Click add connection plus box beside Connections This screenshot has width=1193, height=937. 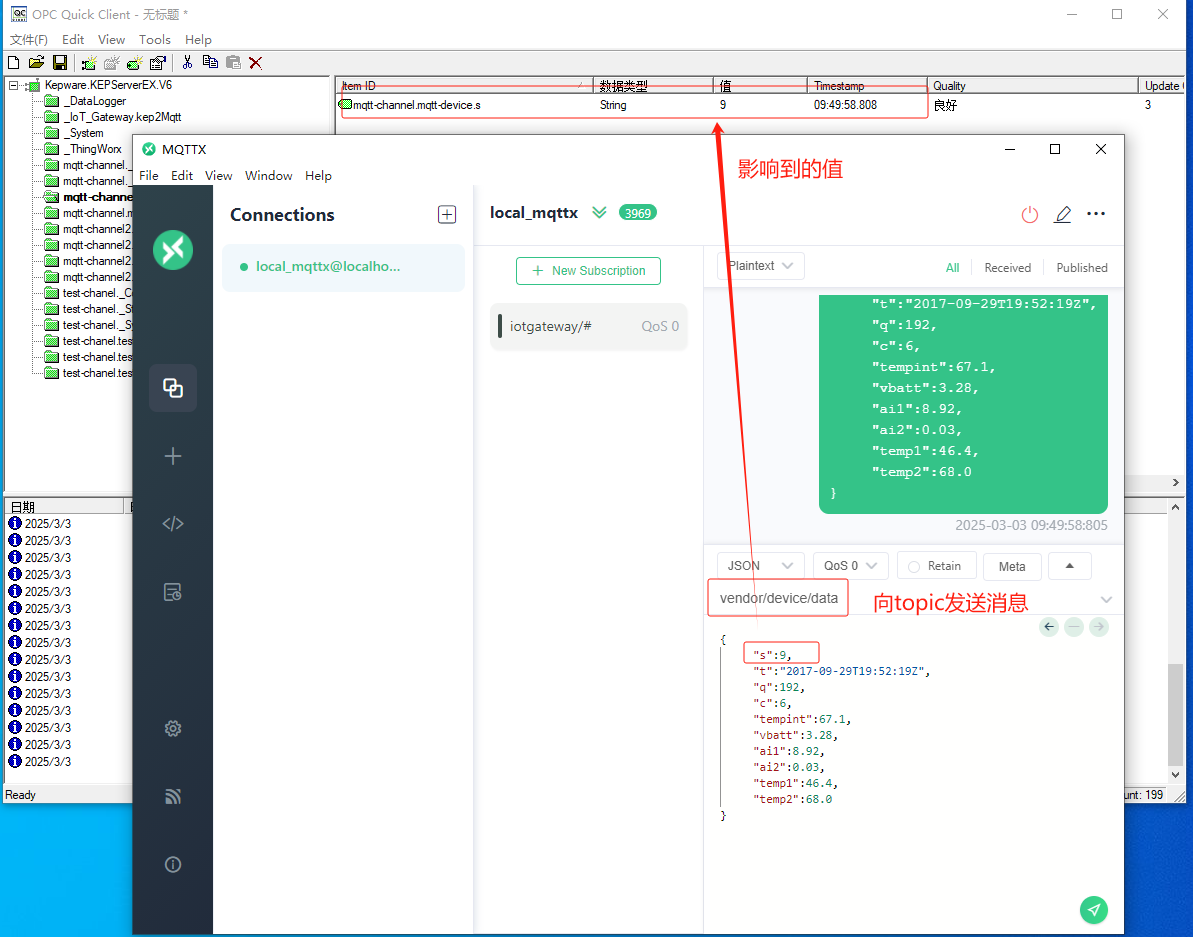click(x=447, y=214)
